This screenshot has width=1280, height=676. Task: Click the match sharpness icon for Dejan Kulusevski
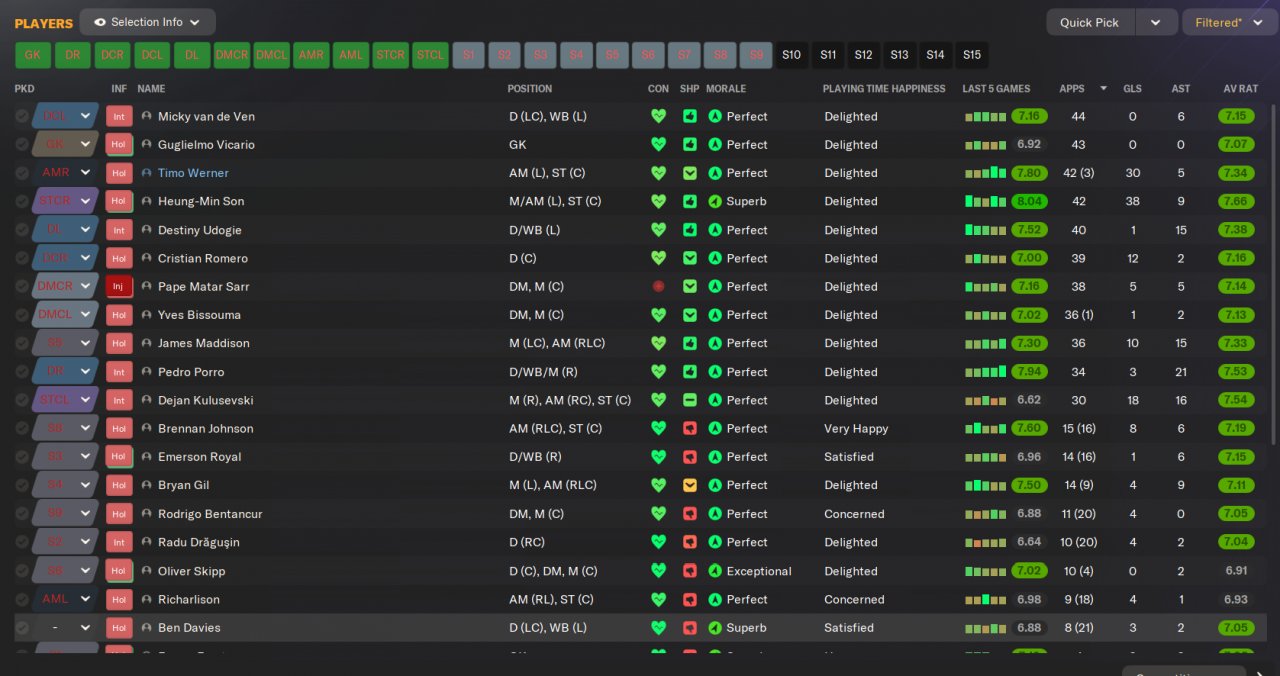[x=690, y=400]
